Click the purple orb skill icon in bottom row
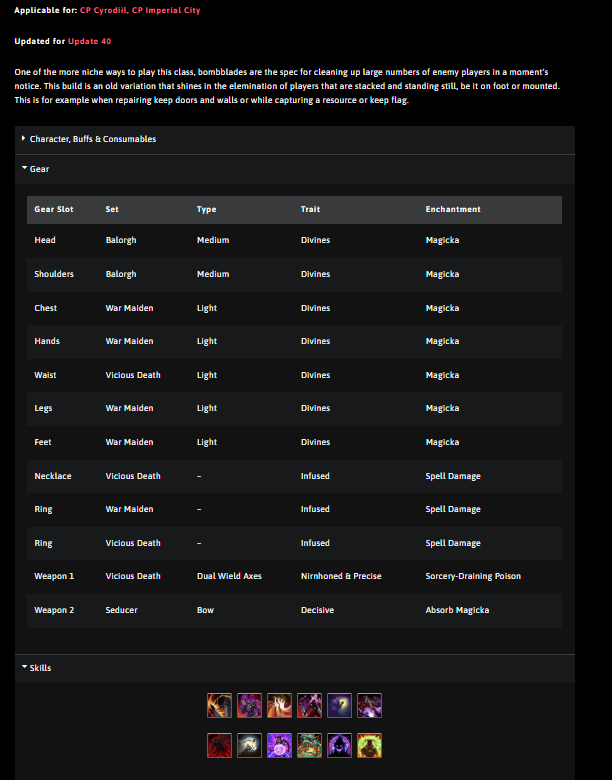 tap(280, 745)
